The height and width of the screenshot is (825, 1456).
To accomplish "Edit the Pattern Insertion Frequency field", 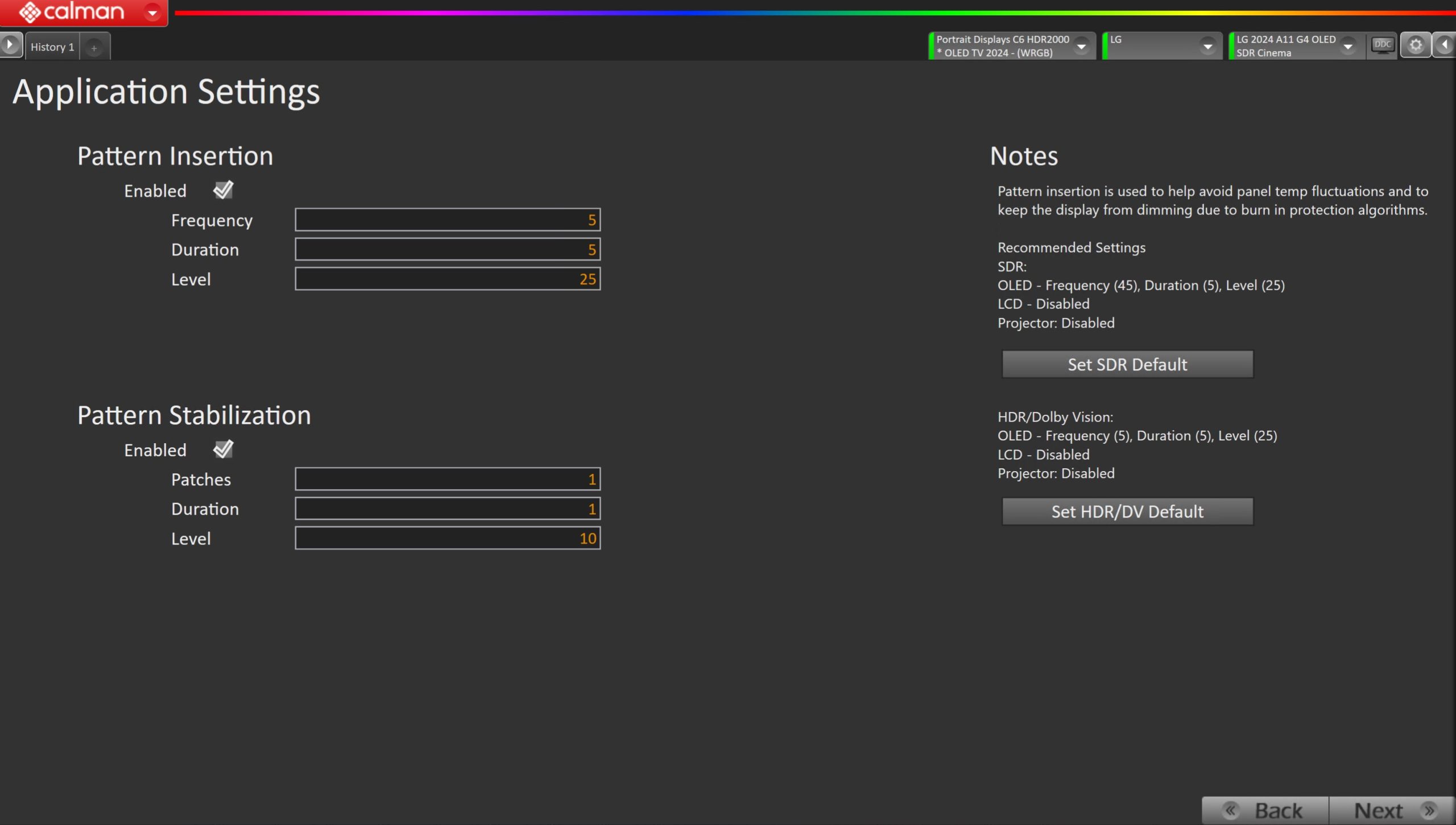I will tap(448, 220).
